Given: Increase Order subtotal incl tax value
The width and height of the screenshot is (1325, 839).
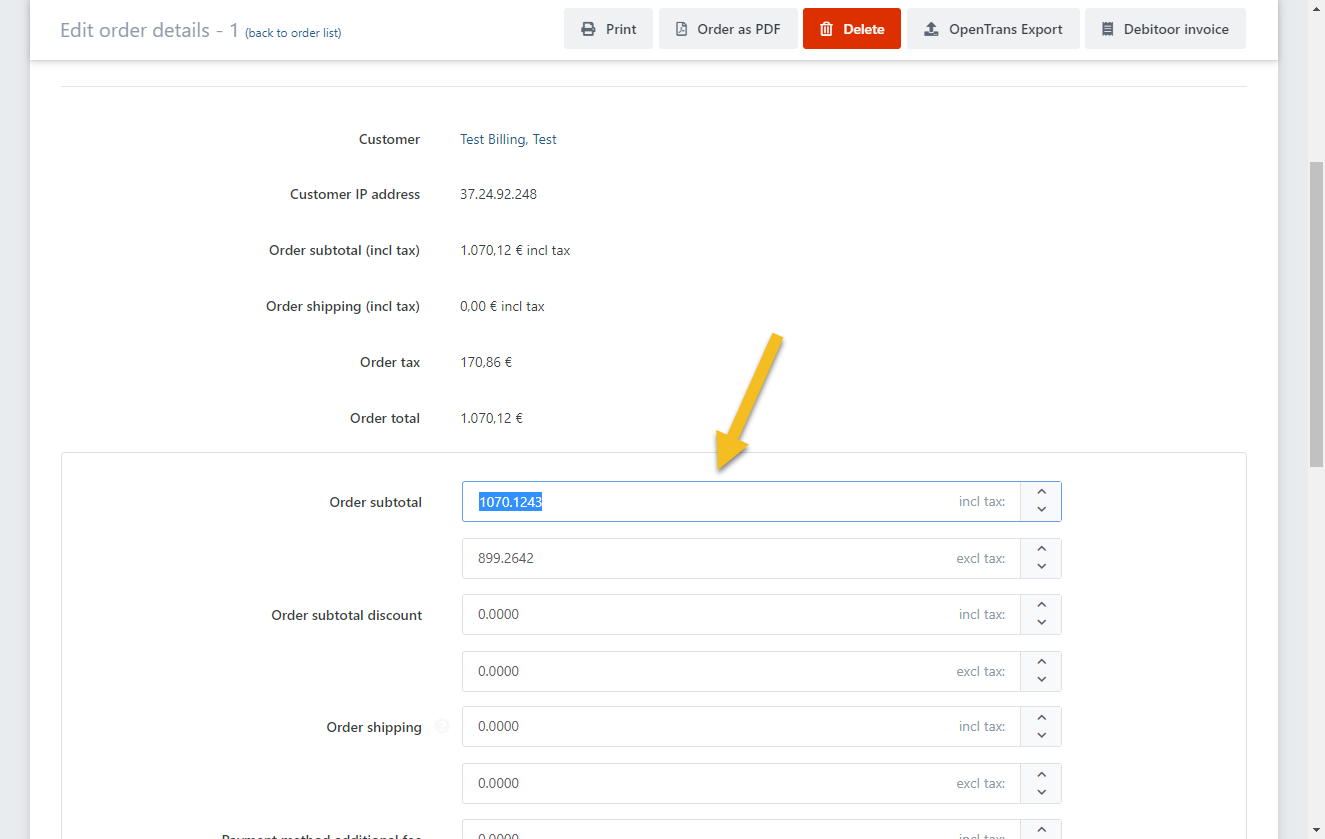Looking at the screenshot, I should pos(1041,492).
